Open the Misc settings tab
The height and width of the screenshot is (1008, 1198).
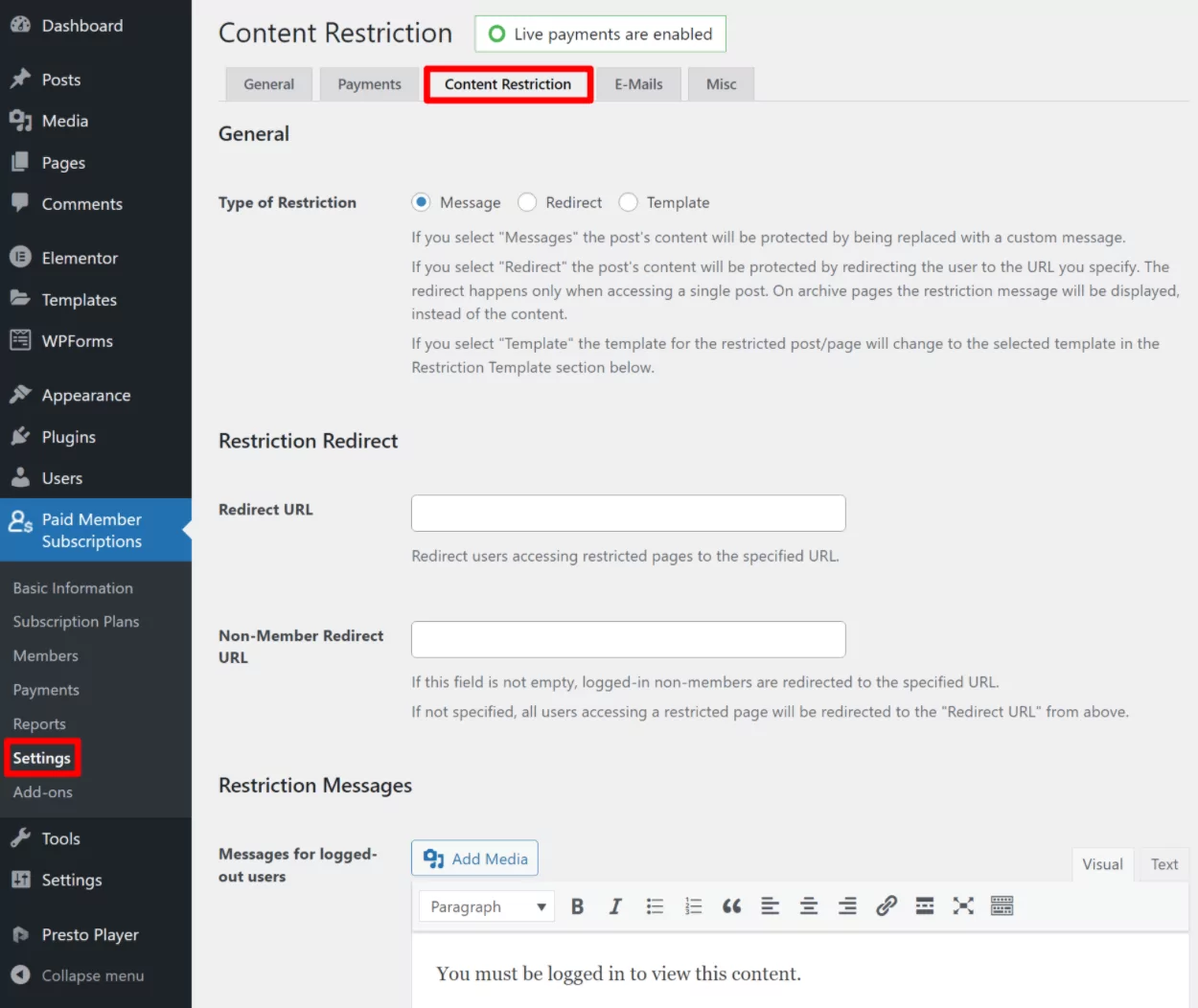[x=721, y=84]
